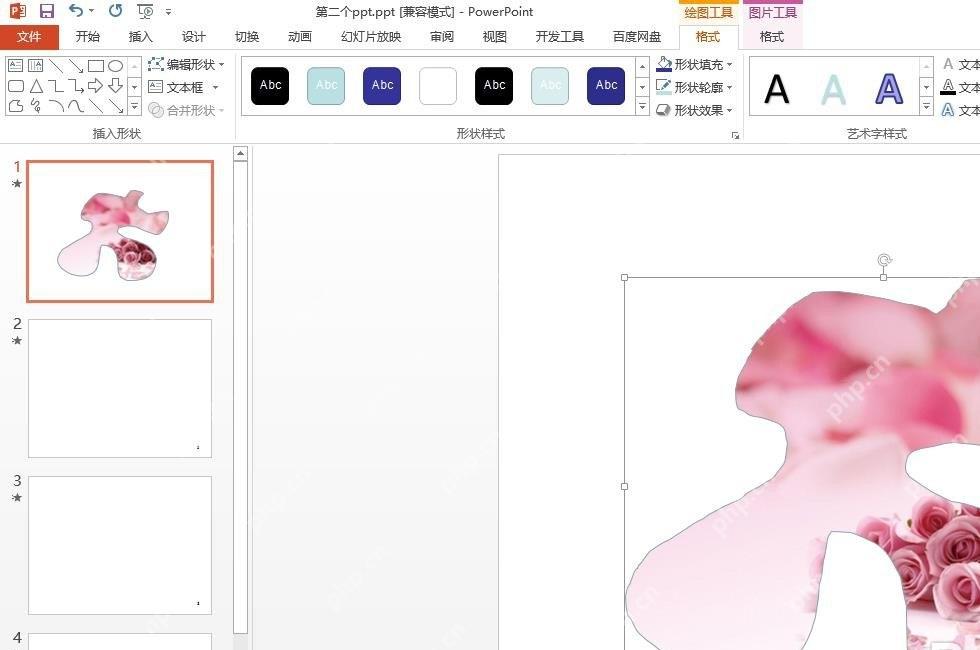
Task: Switch to the Insert (插入) tab
Action: (141, 37)
